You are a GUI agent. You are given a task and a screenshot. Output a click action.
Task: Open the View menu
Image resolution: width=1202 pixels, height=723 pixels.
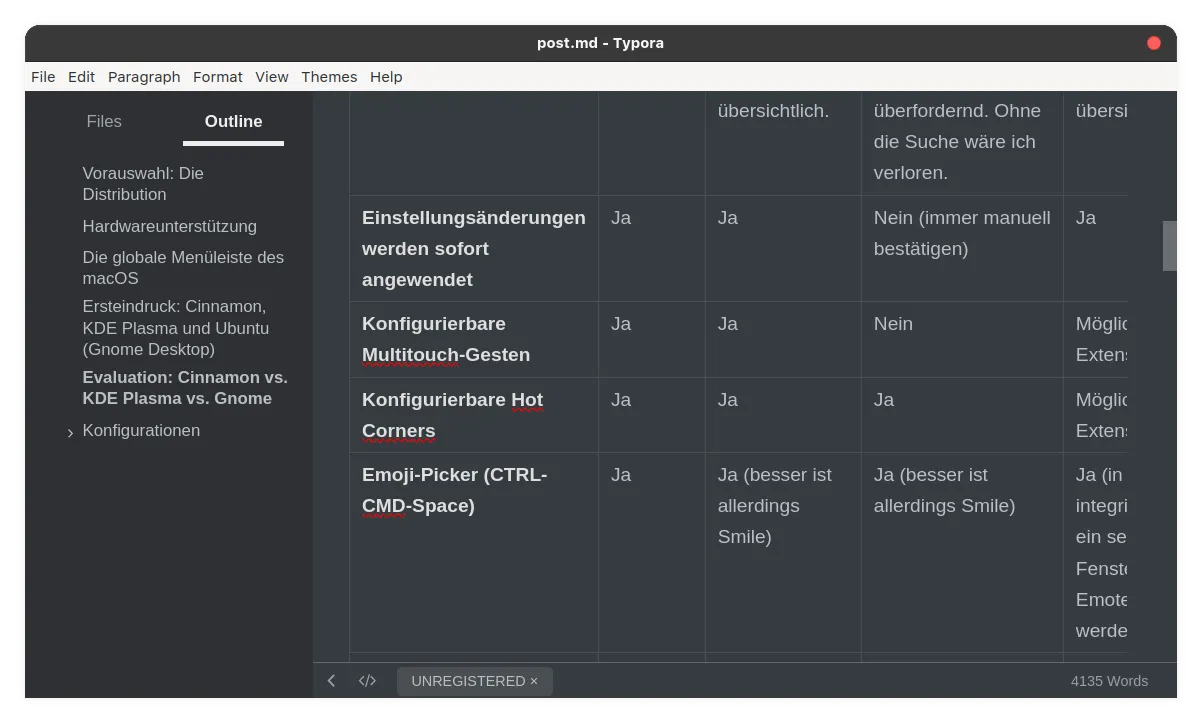pyautogui.click(x=271, y=77)
